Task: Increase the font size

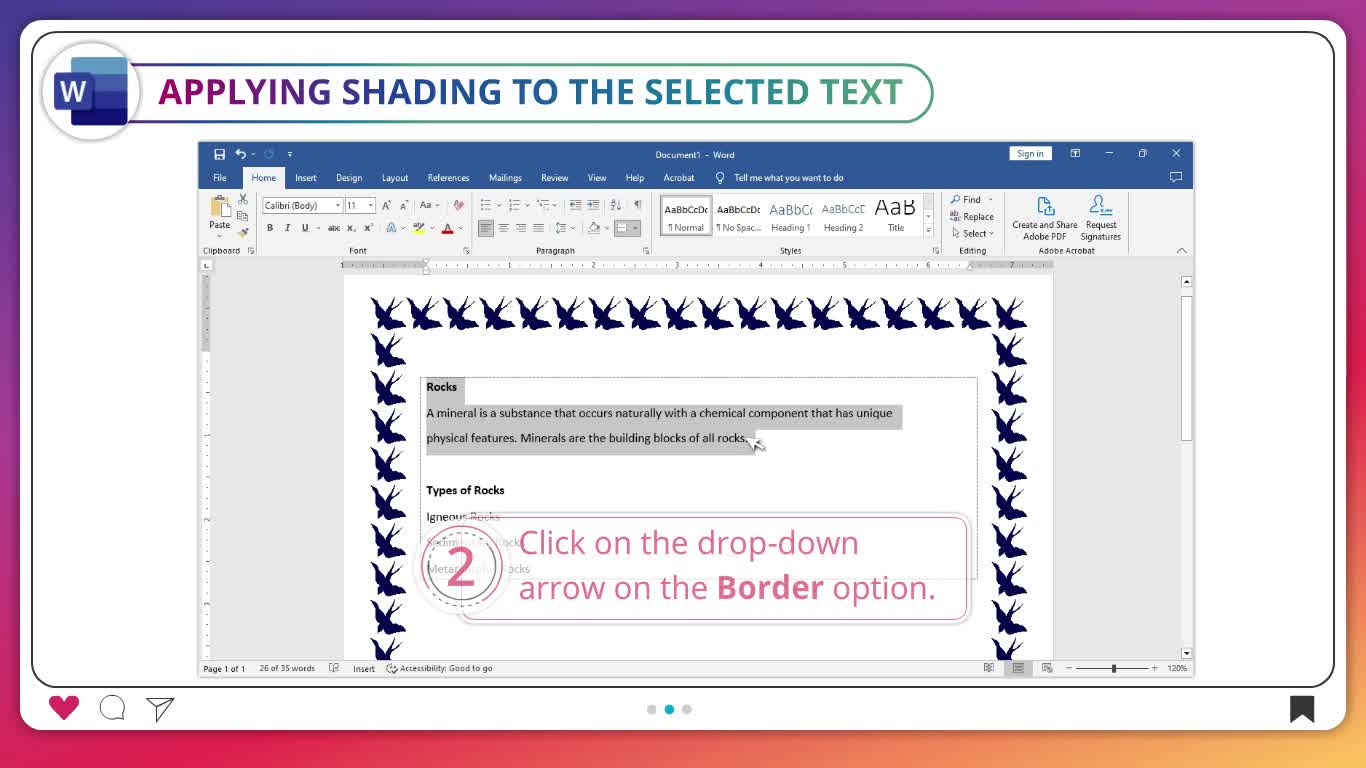Action: (387, 205)
